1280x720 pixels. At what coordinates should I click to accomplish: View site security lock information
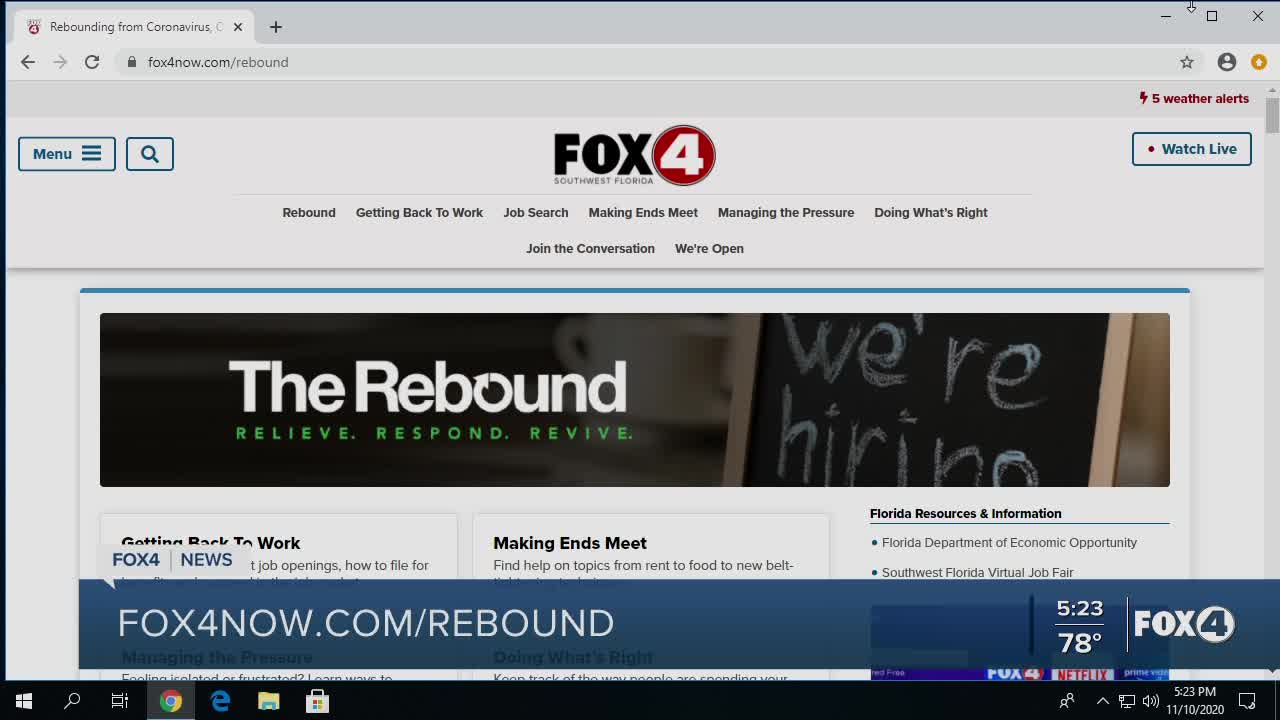tap(131, 62)
